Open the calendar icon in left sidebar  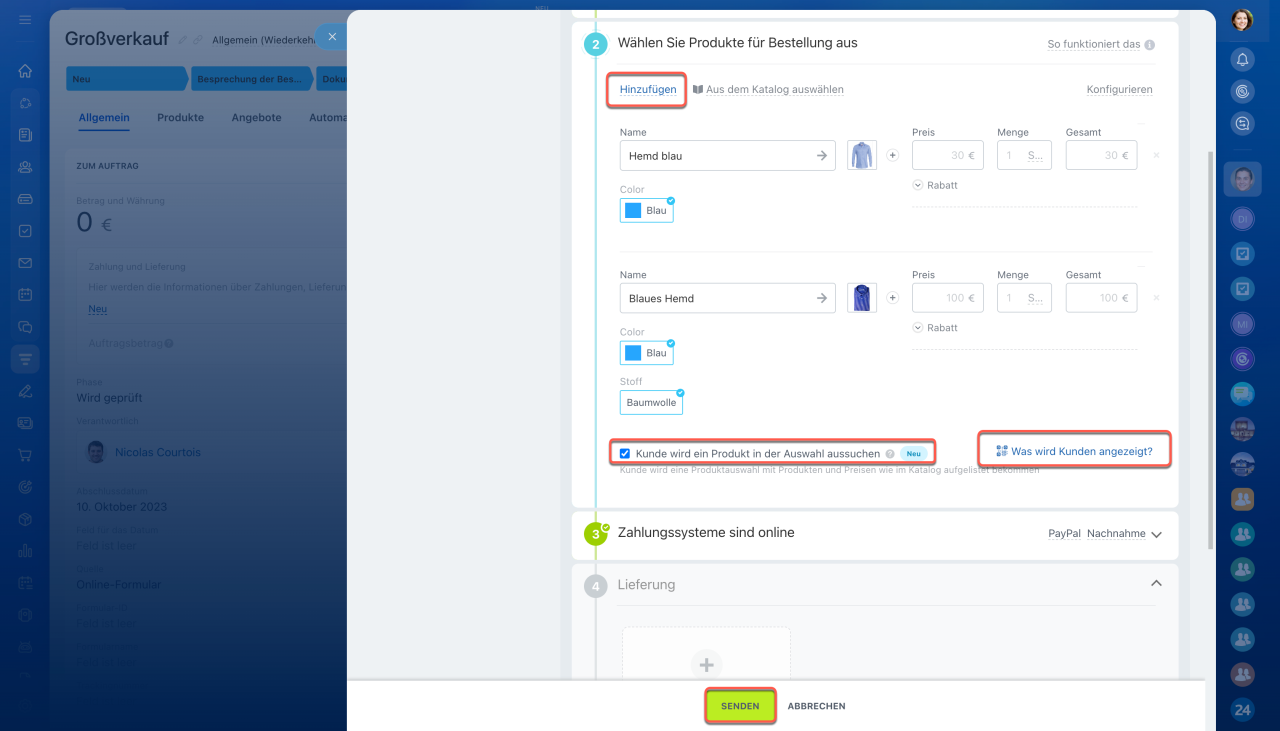point(25,295)
